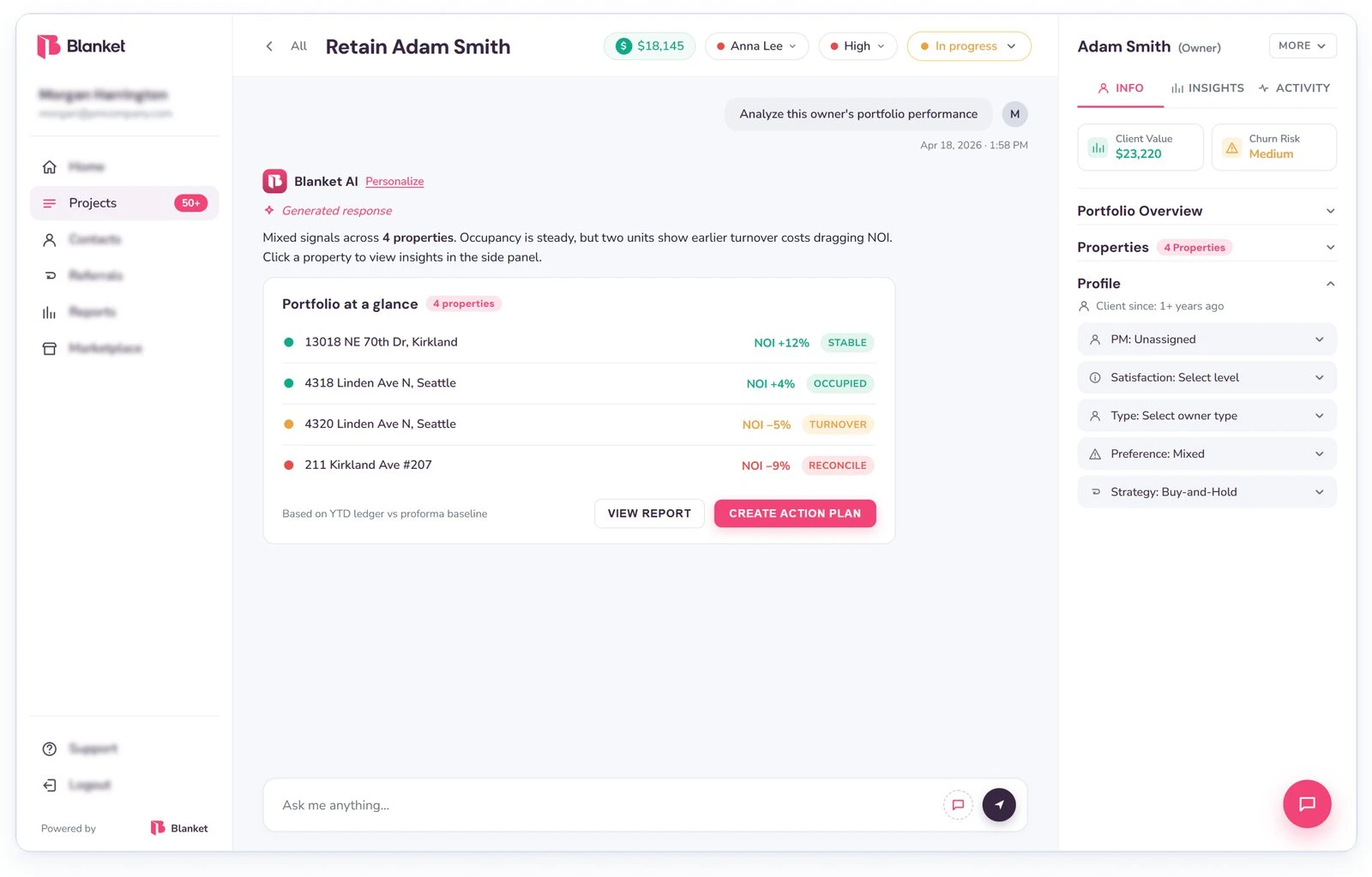Open the In progress status dropdown
The height and width of the screenshot is (877, 1372).
(969, 46)
